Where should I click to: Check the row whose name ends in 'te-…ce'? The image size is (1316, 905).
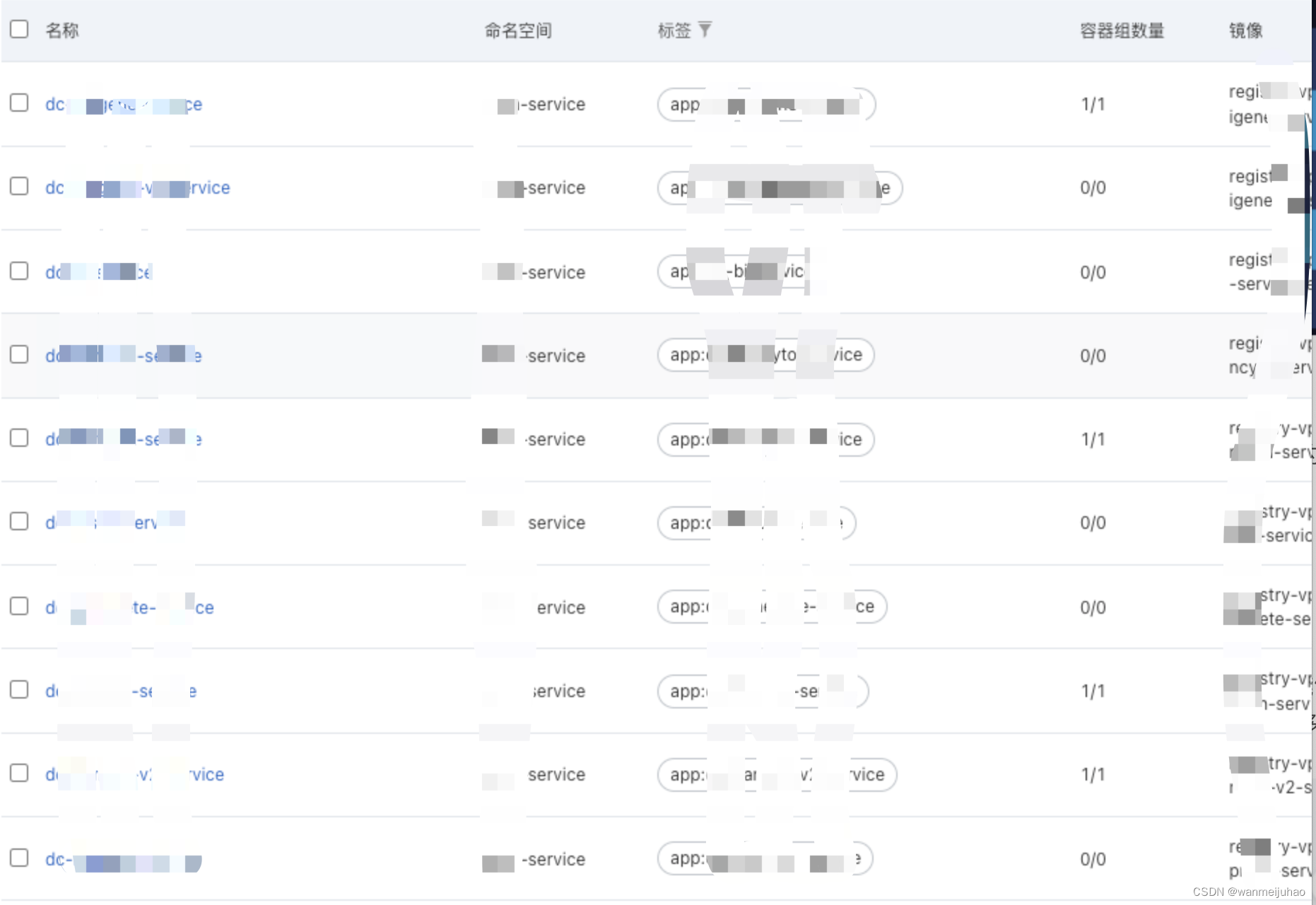coord(19,606)
